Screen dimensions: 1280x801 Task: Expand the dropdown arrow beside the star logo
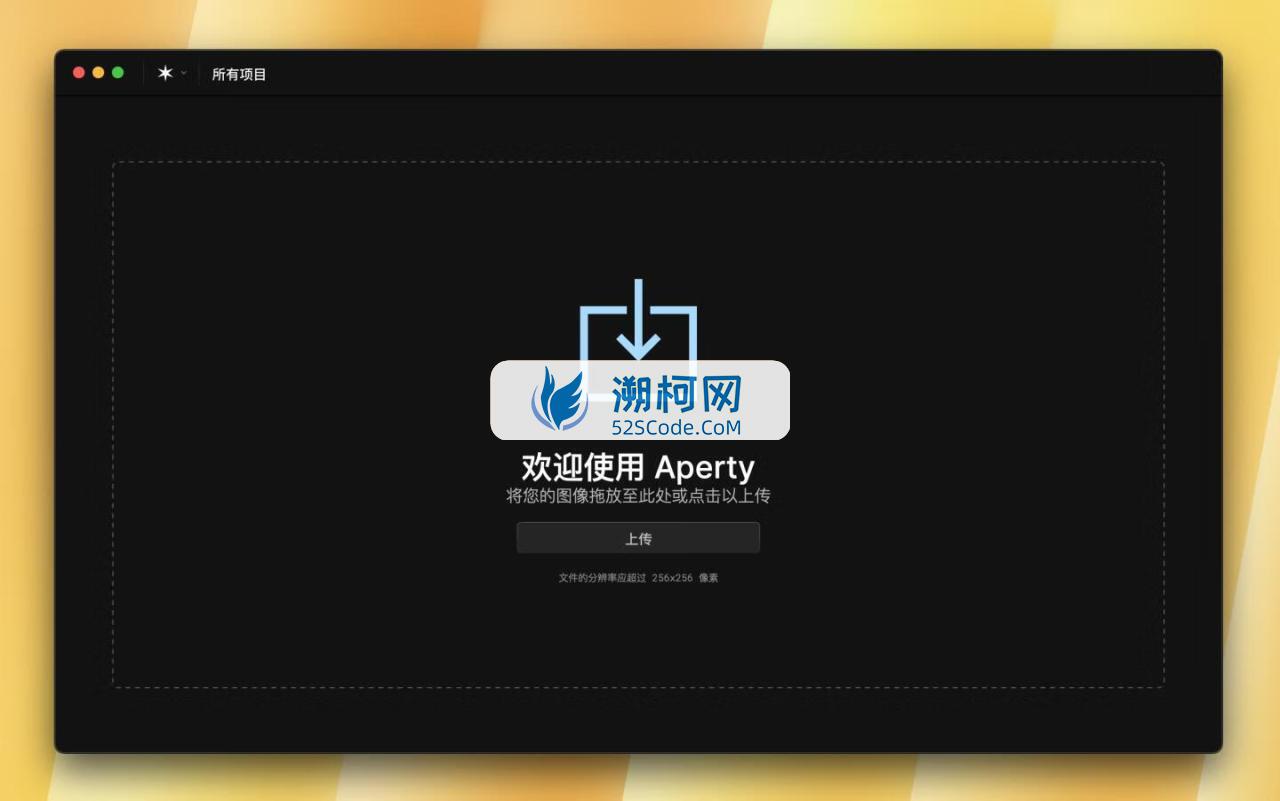[x=183, y=73]
